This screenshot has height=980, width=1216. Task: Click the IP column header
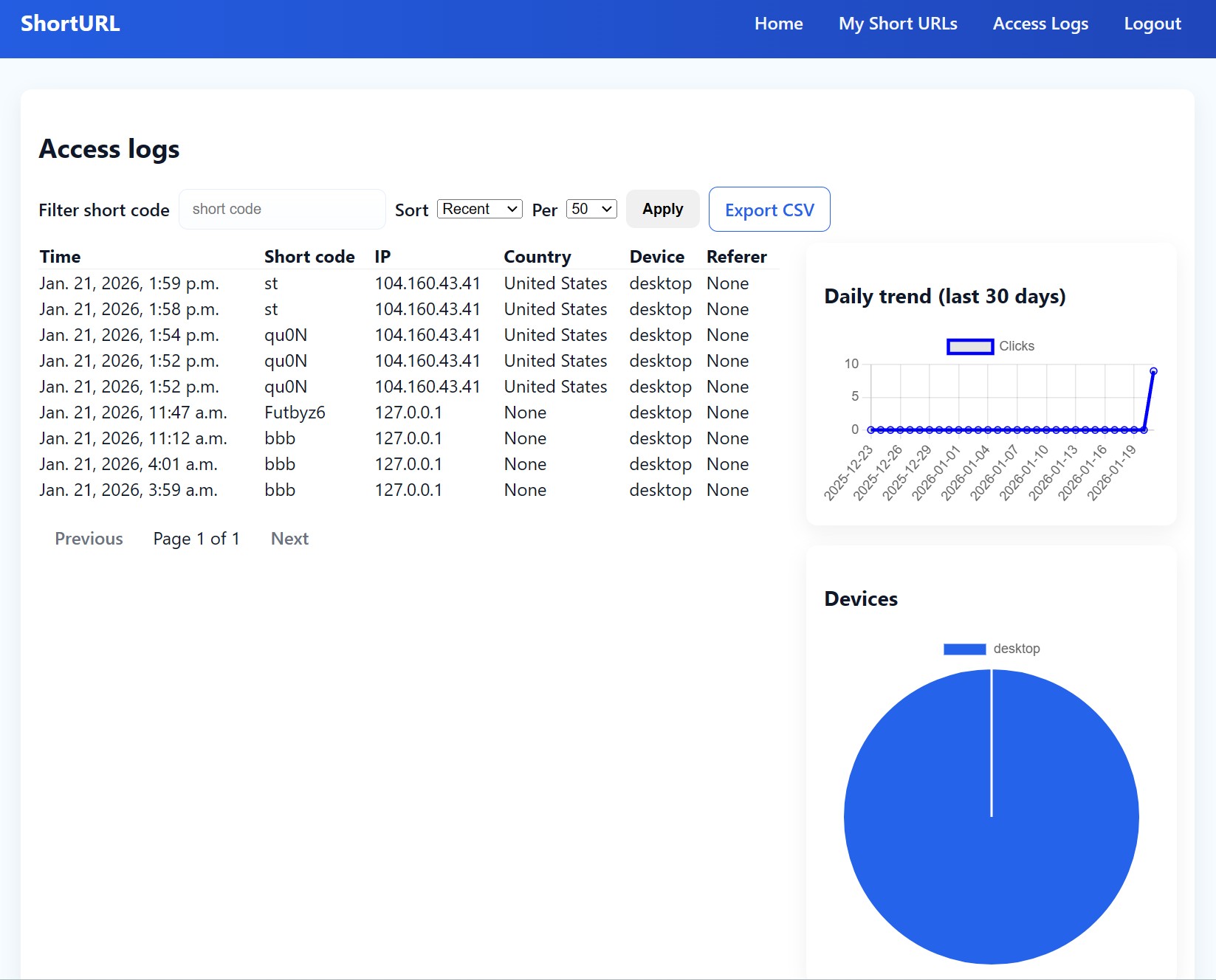[382, 257]
